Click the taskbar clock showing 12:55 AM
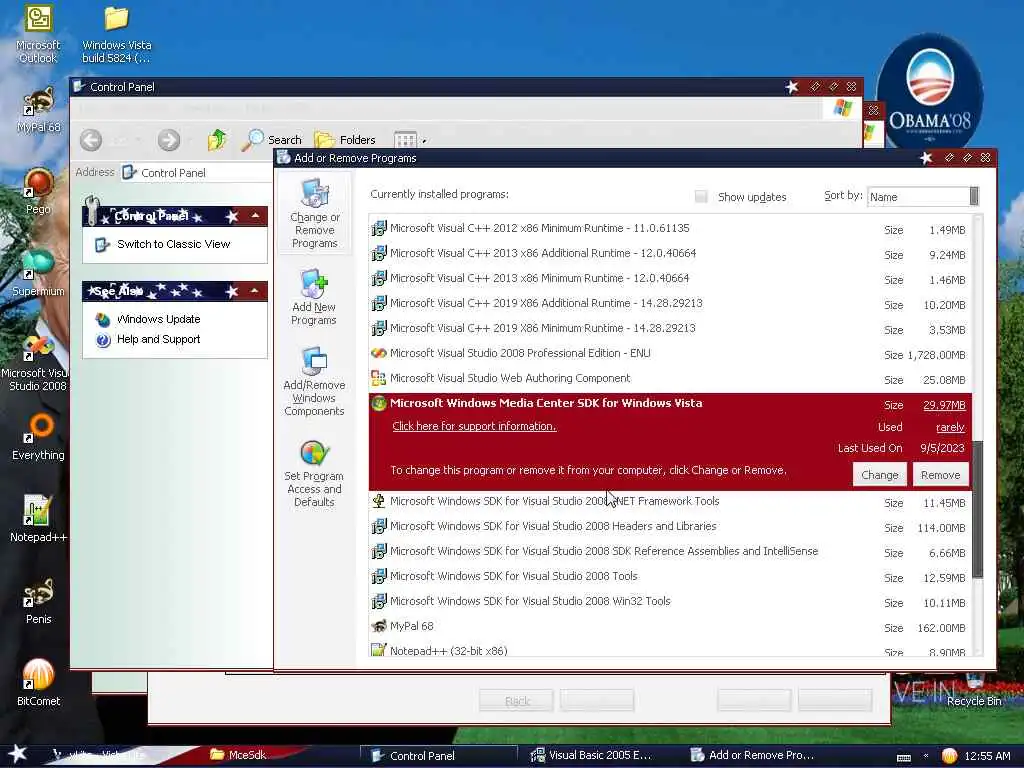1024x768 pixels. (x=987, y=756)
